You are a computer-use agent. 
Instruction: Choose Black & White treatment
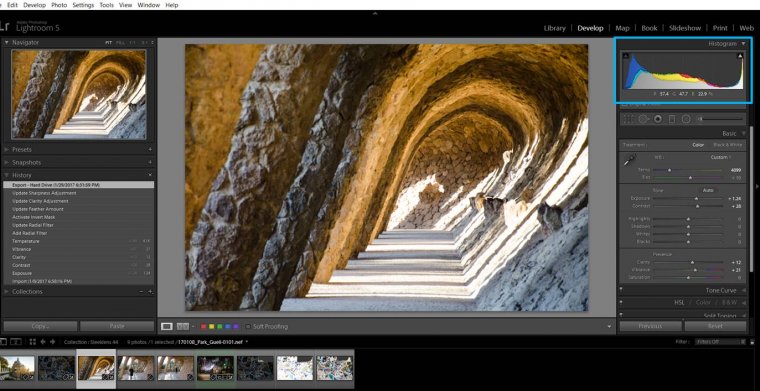(727, 144)
